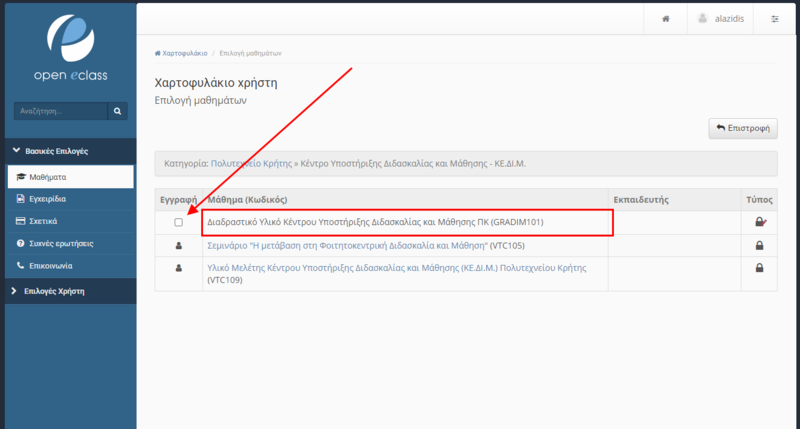Click the document icon beside Εγχειρίδια
Screen dimensions: 800x429
point(20,199)
